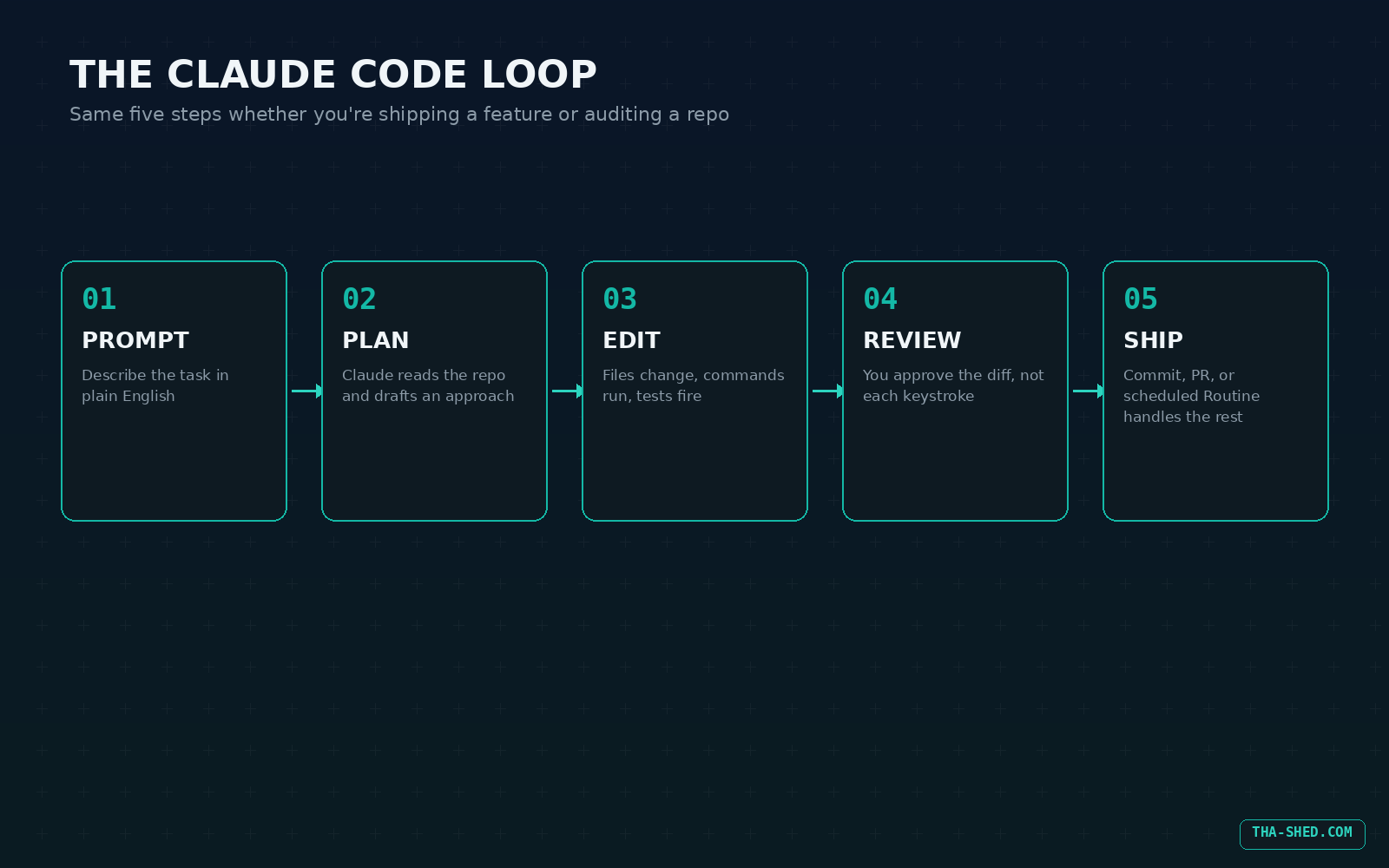Viewport: 1389px width, 868px height.
Task: Click the EDIT heading
Action: (632, 340)
